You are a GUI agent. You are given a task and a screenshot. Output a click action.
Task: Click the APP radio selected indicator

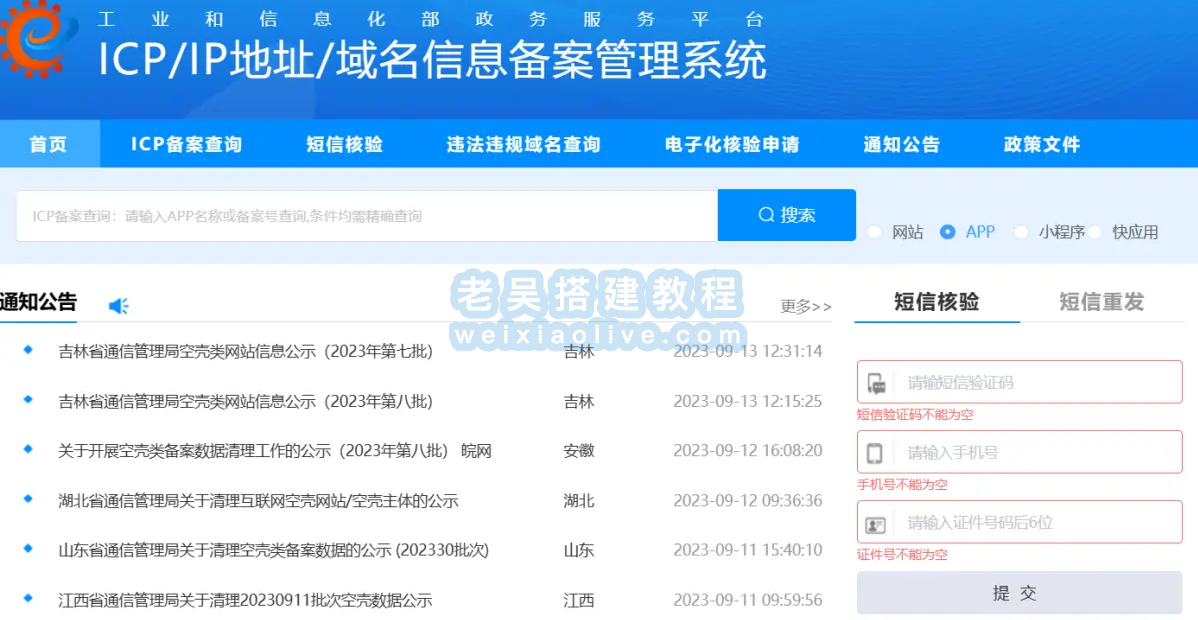coord(947,232)
